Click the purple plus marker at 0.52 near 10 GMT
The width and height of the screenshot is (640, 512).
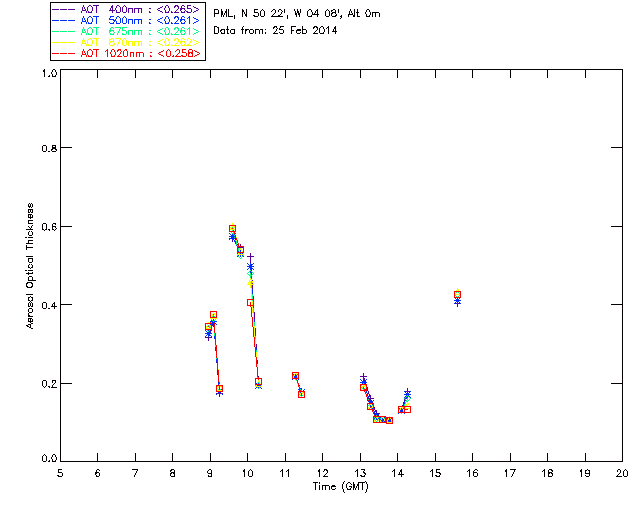pyautogui.click(x=250, y=256)
